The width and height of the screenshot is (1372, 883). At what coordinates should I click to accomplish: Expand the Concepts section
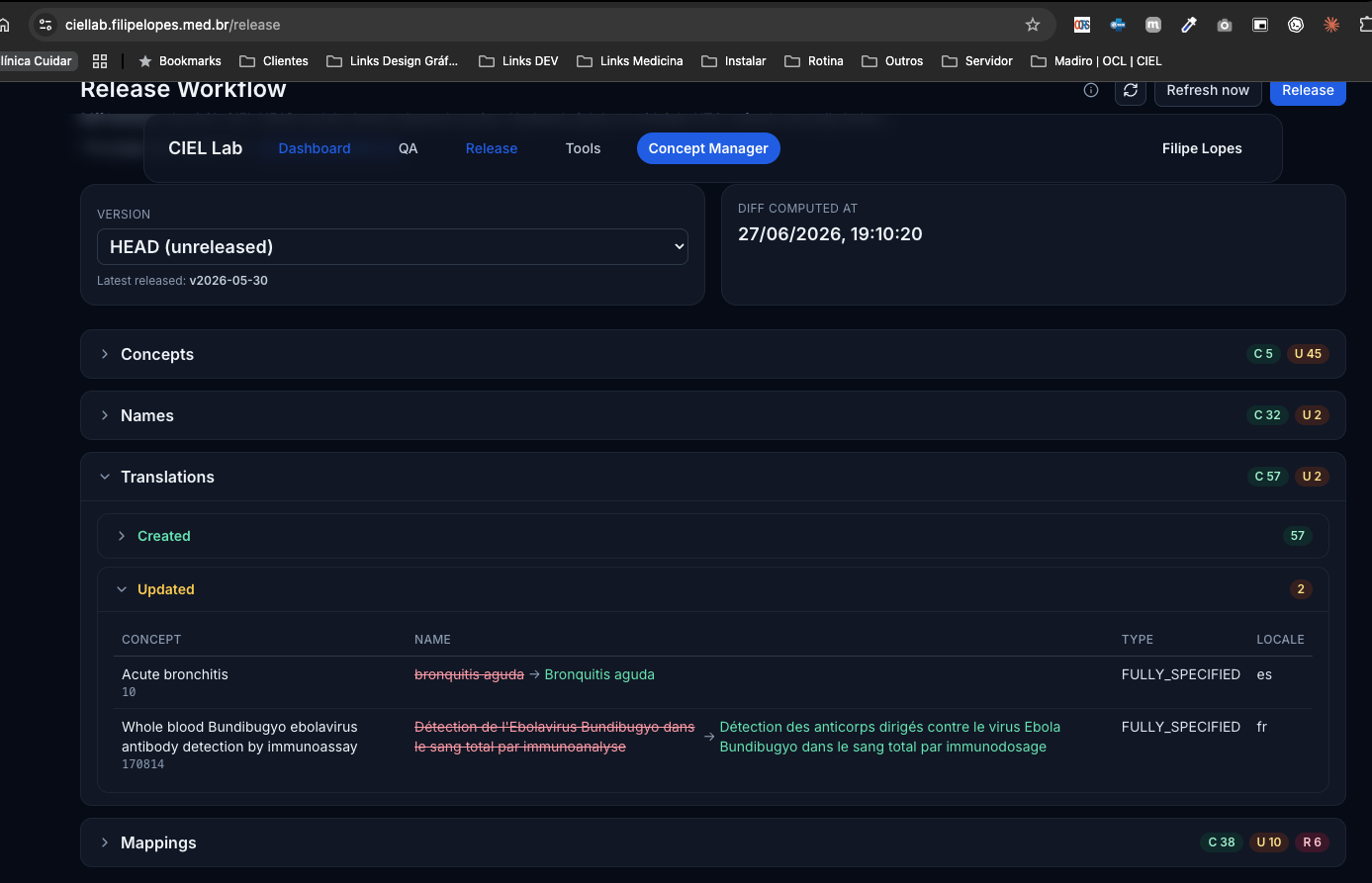click(x=712, y=354)
